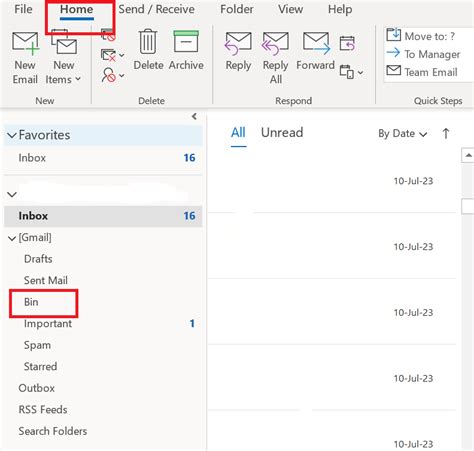This screenshot has height=451, width=474.
Task: Click the Reply with Meeting calendar icon
Action: [x=347, y=44]
